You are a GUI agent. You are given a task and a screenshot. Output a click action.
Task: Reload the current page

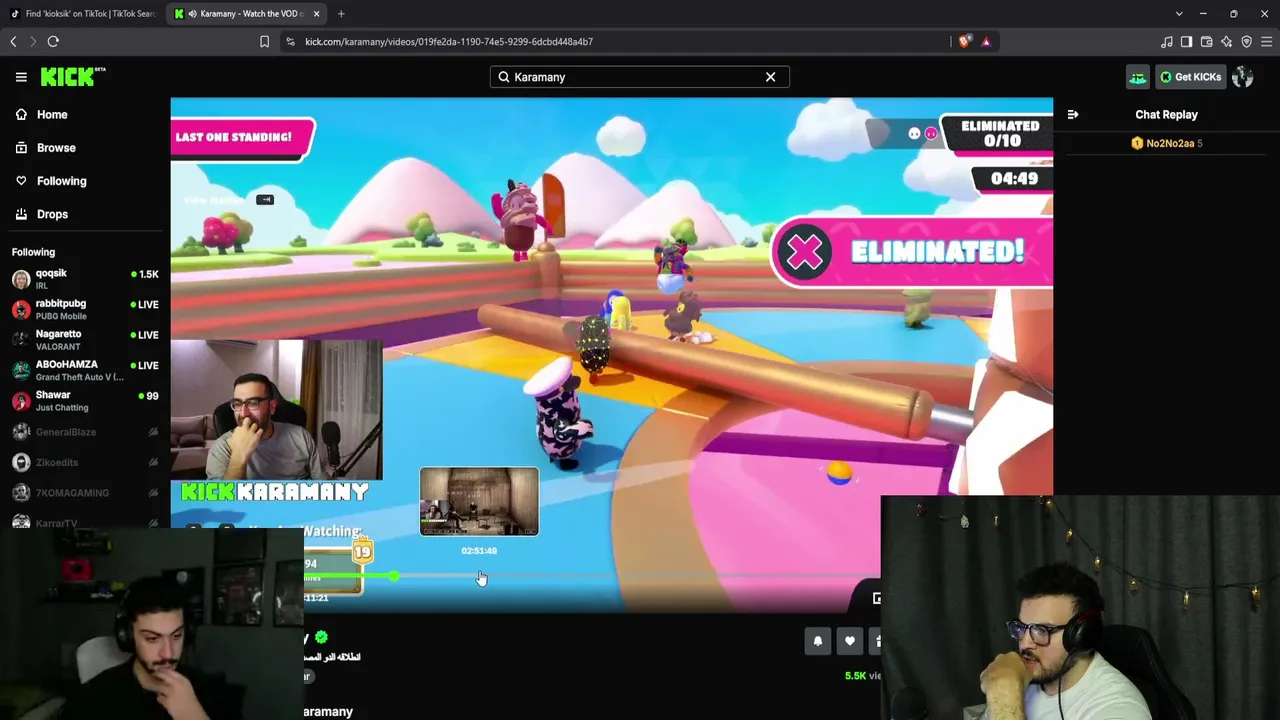[x=53, y=41]
